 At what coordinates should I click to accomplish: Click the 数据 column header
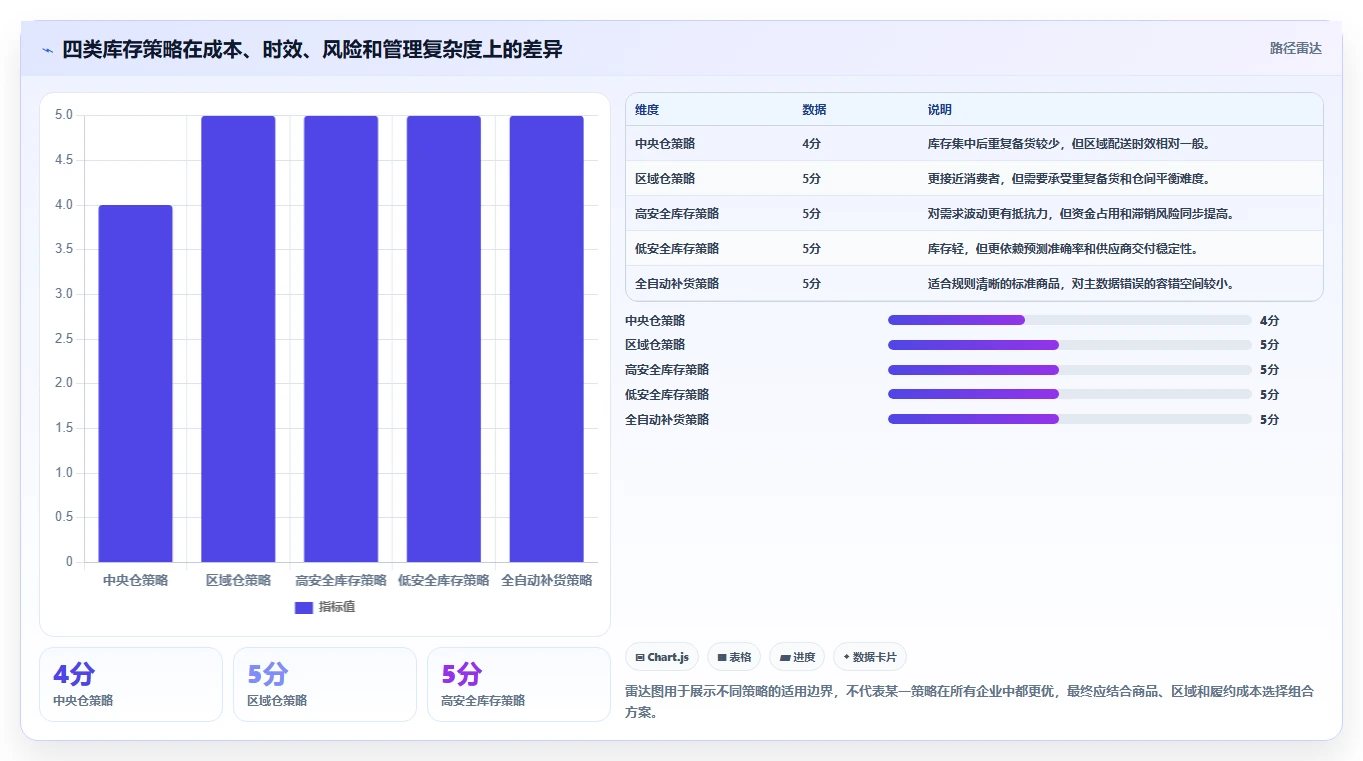(x=814, y=110)
